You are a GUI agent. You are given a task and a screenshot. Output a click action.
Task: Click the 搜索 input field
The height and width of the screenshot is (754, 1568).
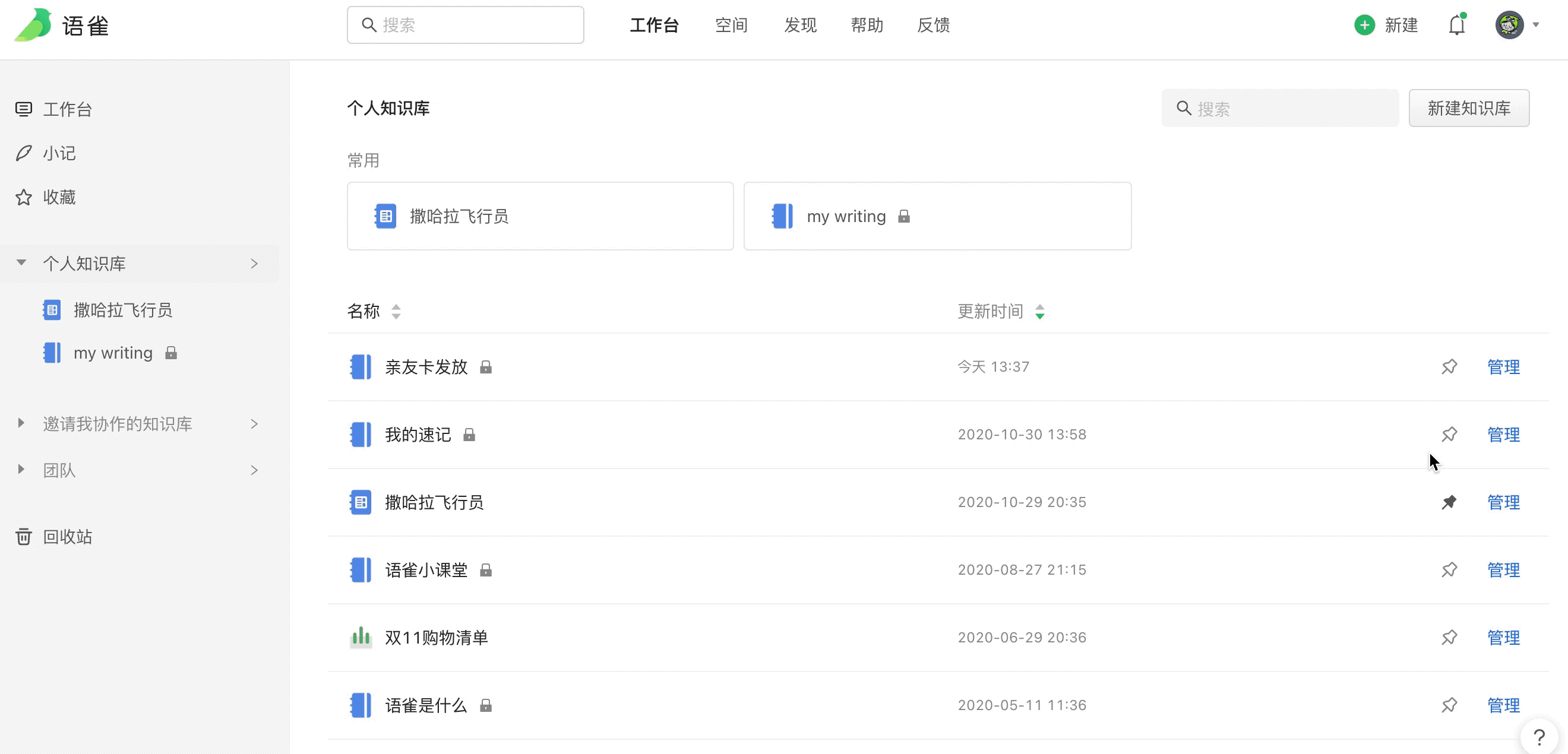click(1280, 108)
